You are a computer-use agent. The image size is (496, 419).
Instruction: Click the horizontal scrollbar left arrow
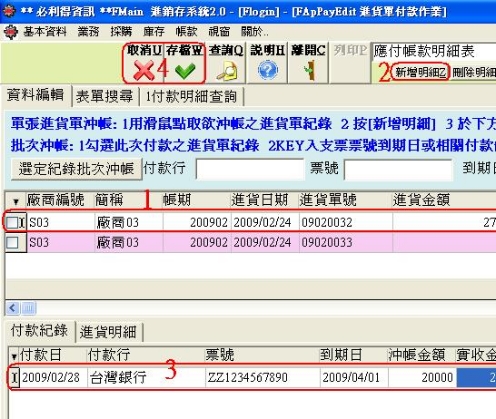(13, 308)
